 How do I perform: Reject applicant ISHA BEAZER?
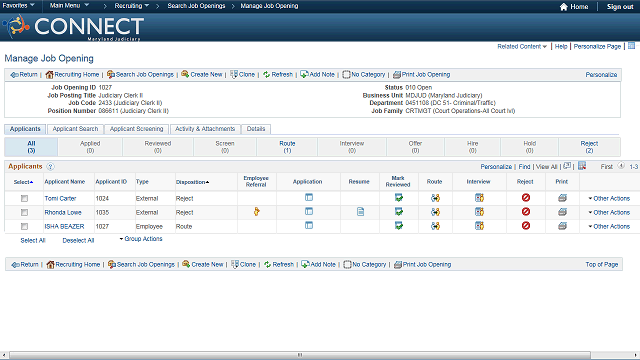point(526,225)
